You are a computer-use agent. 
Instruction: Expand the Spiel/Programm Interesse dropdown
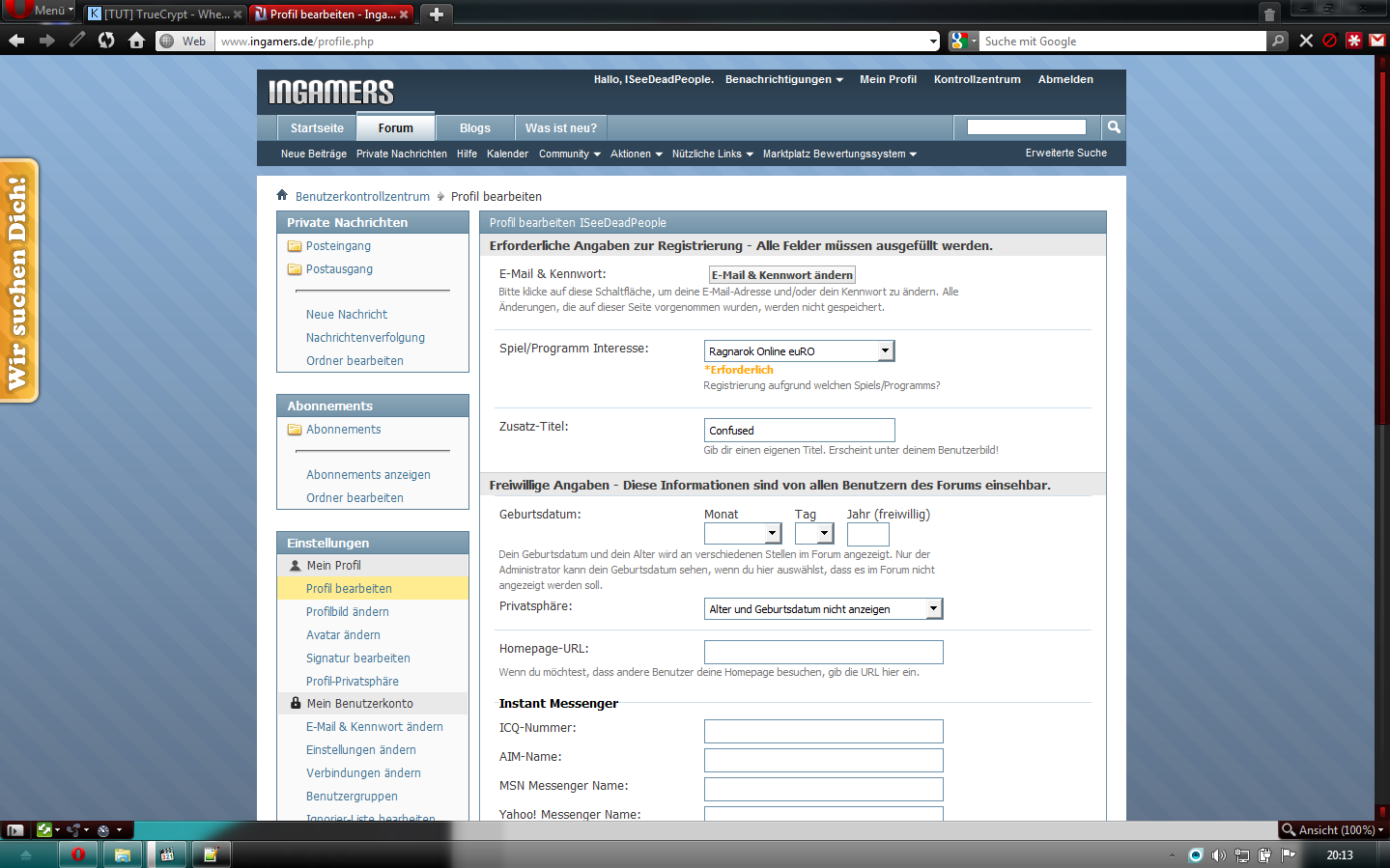tap(885, 351)
